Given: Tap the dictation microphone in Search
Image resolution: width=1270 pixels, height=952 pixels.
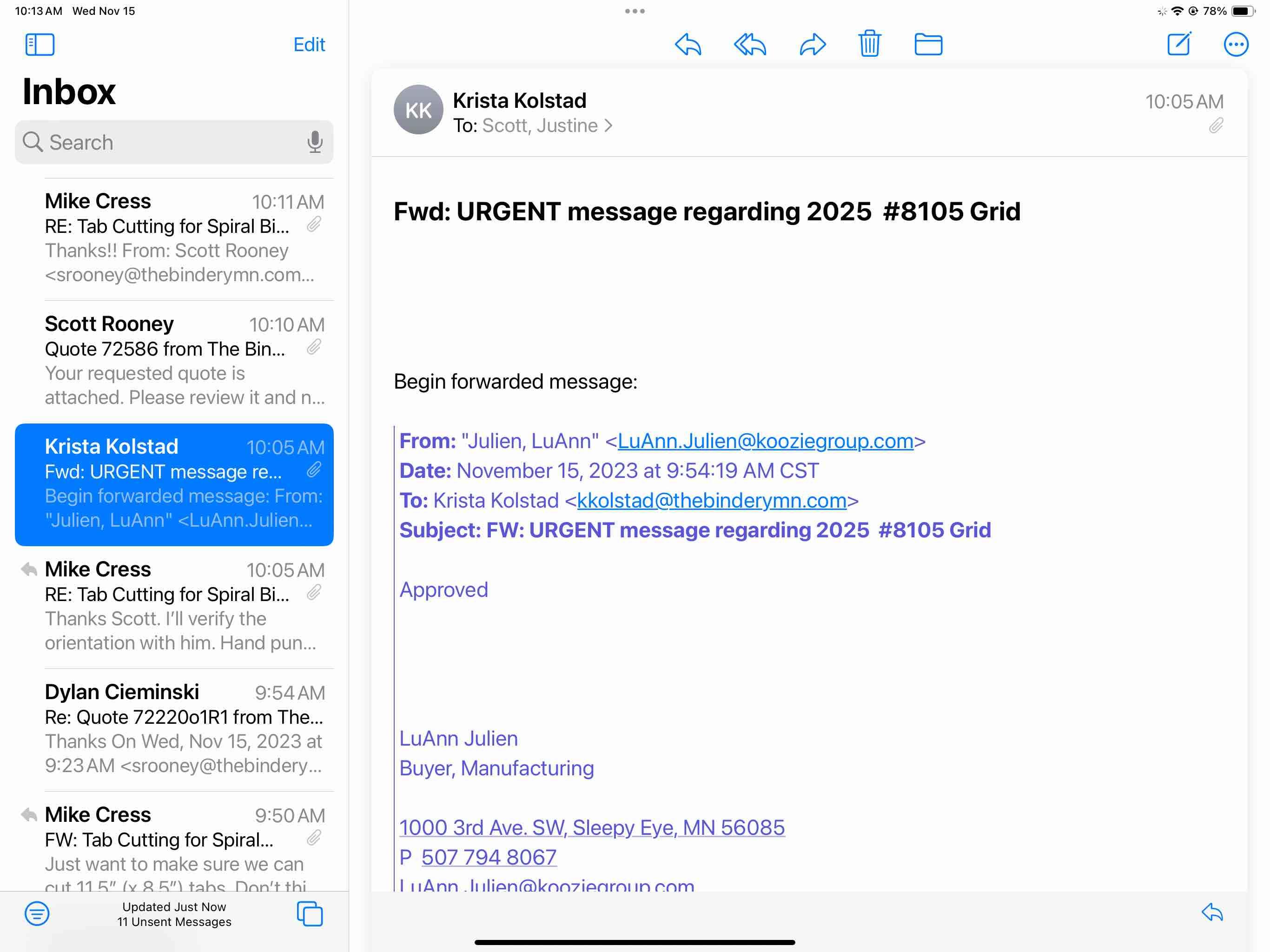Looking at the screenshot, I should [315, 142].
